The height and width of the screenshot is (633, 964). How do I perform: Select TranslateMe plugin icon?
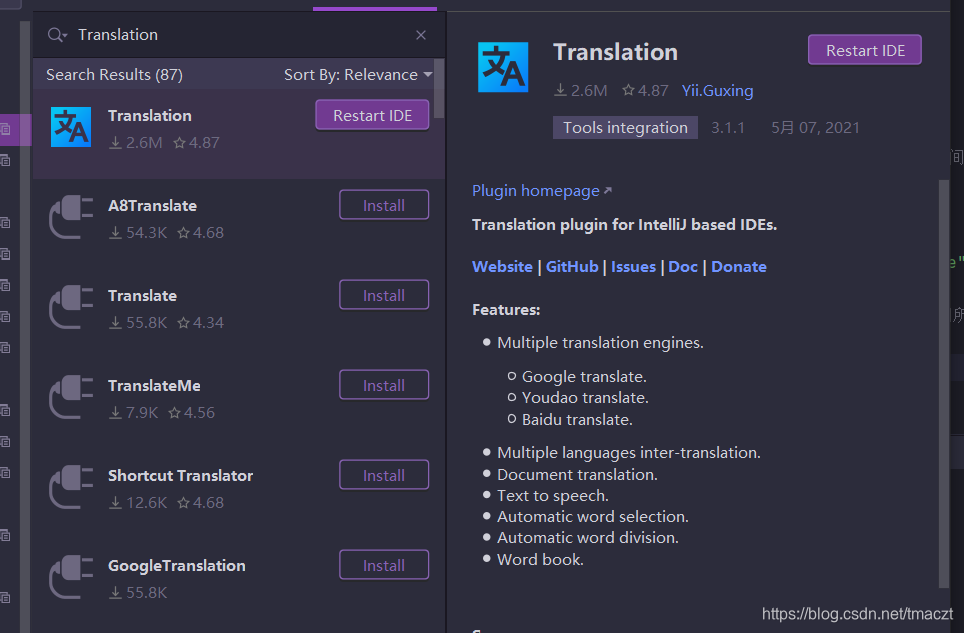[71, 397]
